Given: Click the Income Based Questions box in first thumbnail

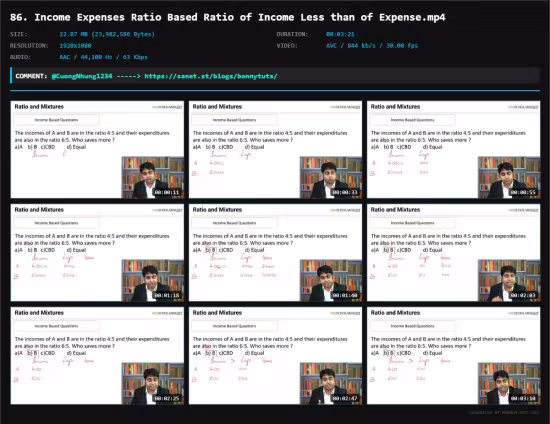Looking at the screenshot, I should (56, 120).
